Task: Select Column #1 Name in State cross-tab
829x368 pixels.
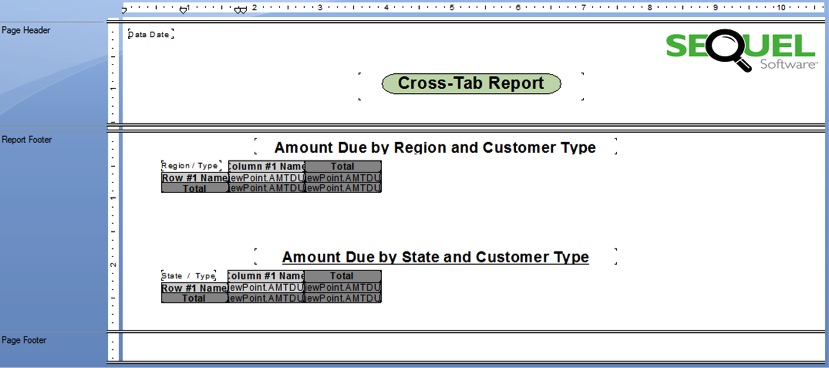Action: 266,276
